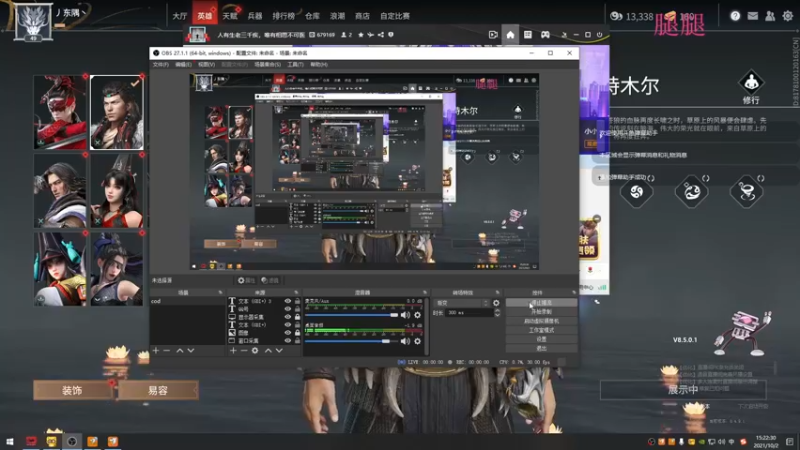Viewport: 800px width, 450px height.
Task: Click the player avatar in the game corner
Action: [x=33, y=21]
